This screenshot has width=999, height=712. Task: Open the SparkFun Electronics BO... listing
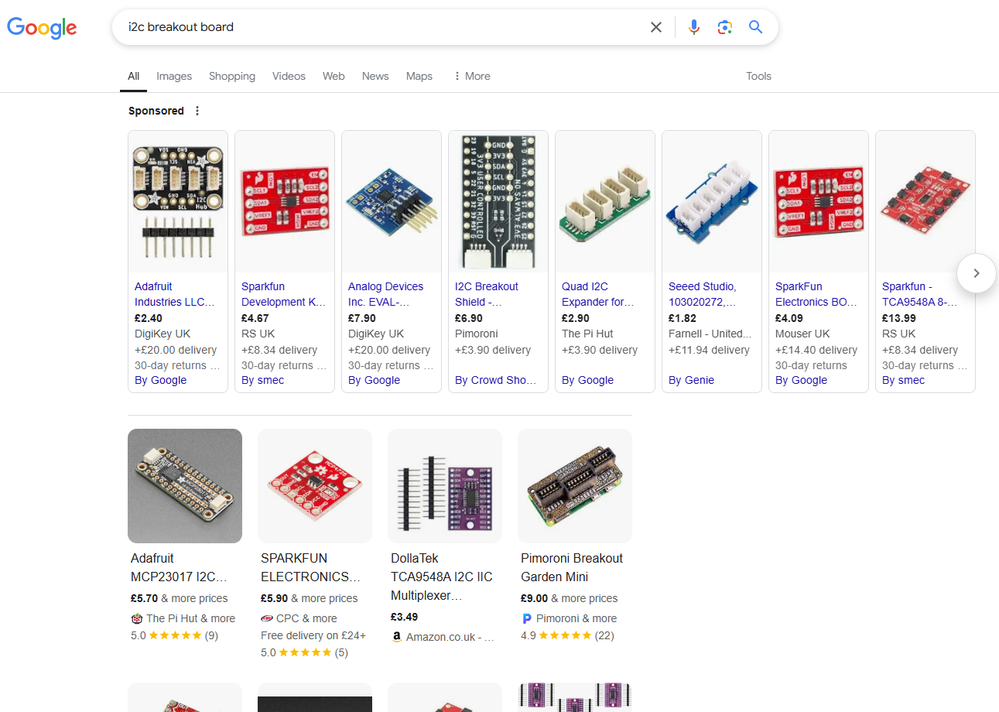[x=816, y=294]
